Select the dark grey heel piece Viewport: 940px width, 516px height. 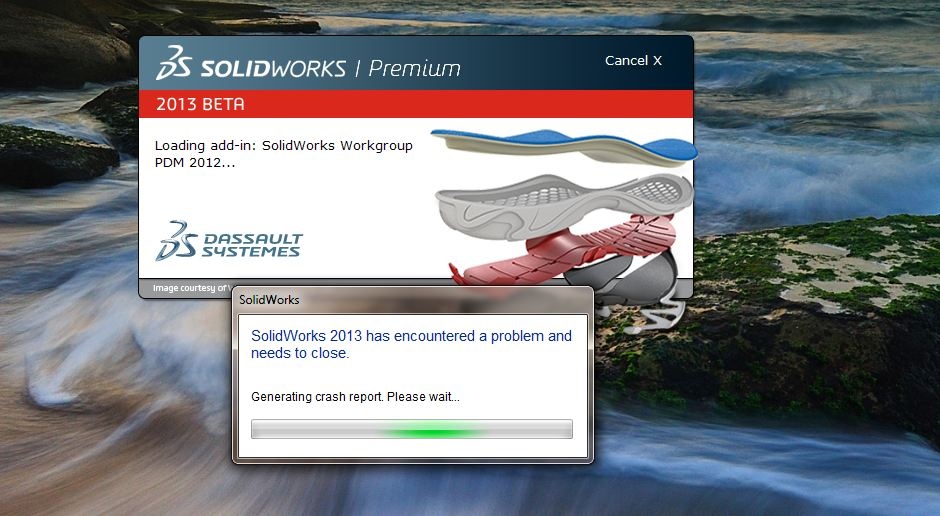(x=623, y=274)
